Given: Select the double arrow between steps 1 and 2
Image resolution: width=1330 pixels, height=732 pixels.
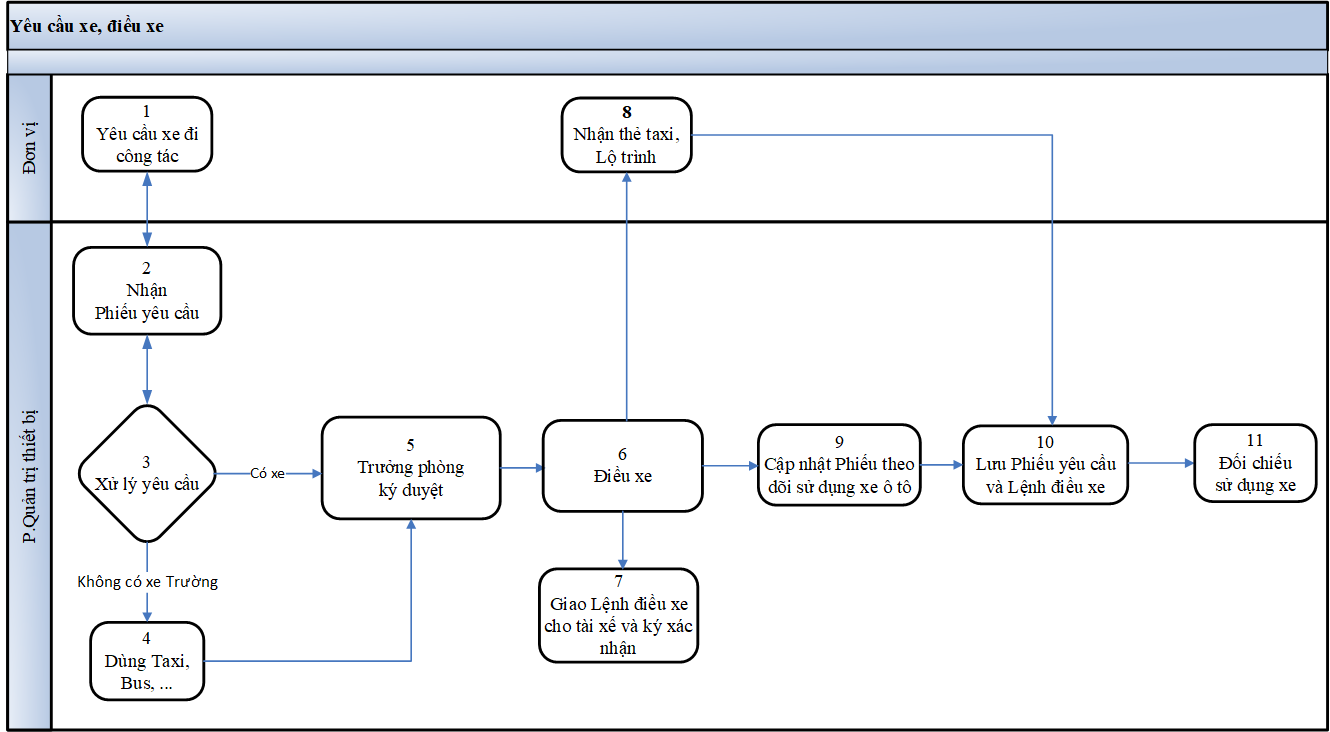Looking at the screenshot, I should [x=147, y=209].
